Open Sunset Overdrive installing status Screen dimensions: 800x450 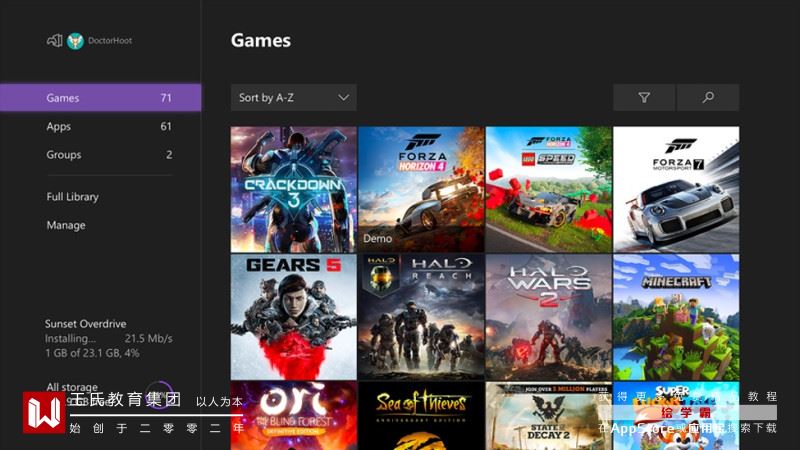tap(108, 338)
